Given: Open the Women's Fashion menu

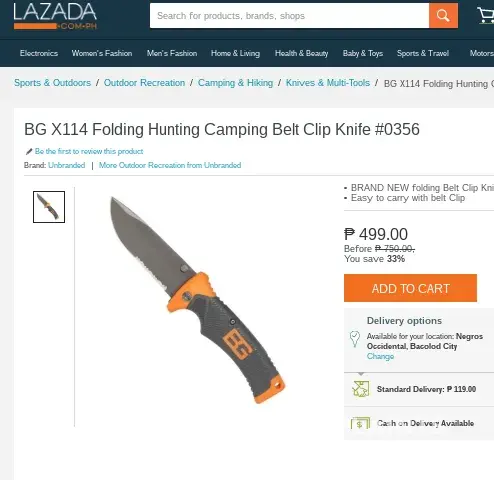Looking at the screenshot, I should coord(102,53).
